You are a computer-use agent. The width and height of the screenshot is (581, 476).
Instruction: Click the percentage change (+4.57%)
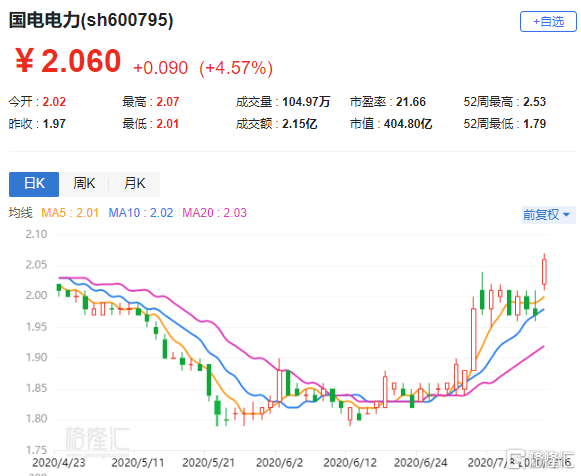236,68
